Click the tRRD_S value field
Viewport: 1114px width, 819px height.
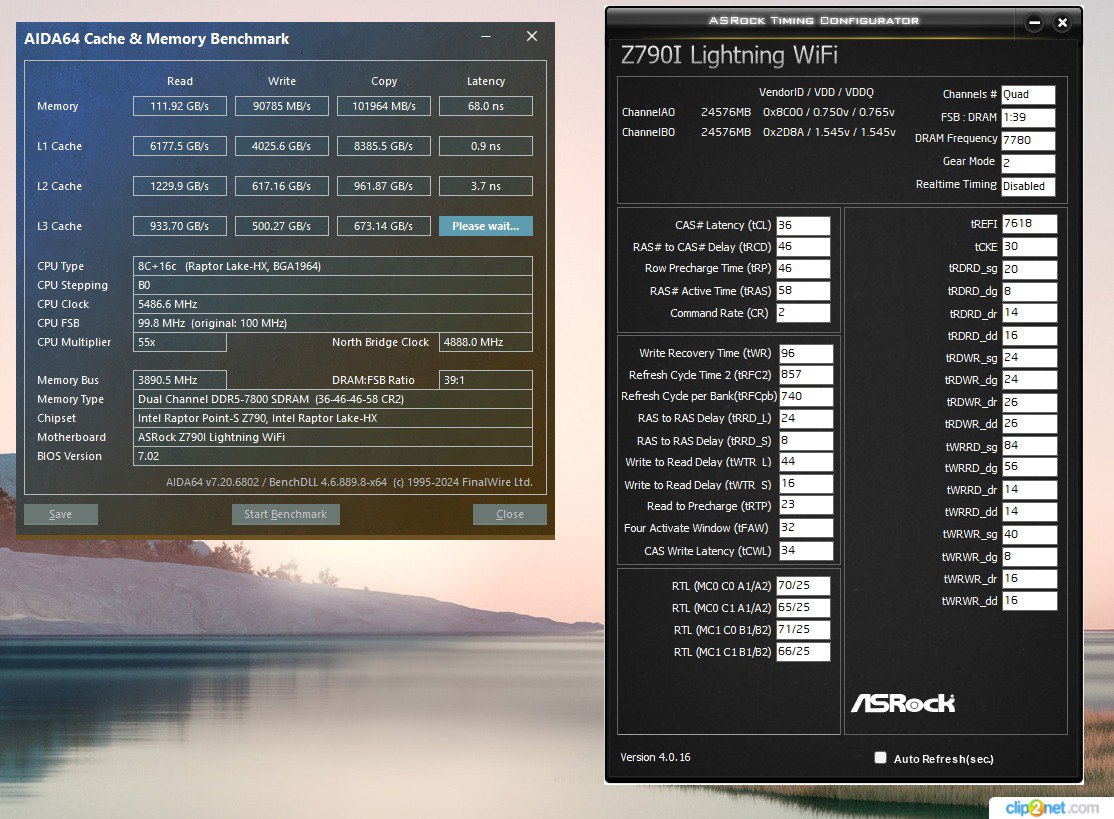806,440
